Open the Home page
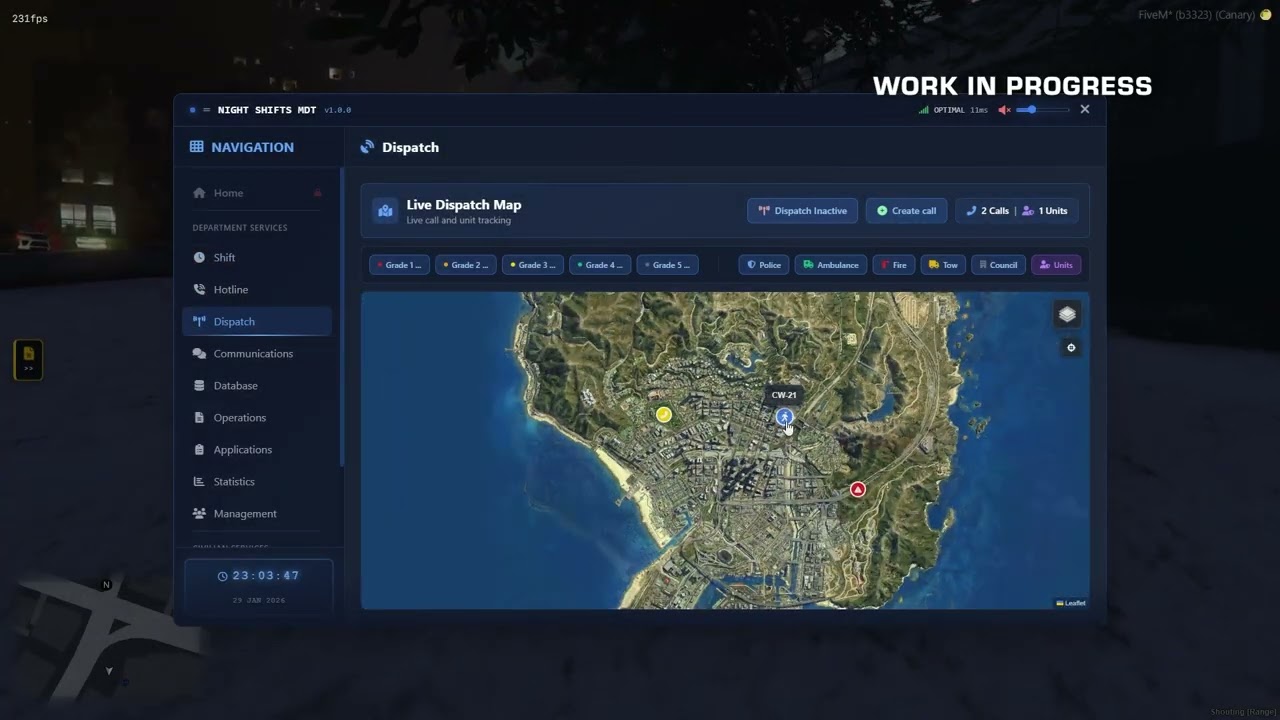 pos(257,193)
